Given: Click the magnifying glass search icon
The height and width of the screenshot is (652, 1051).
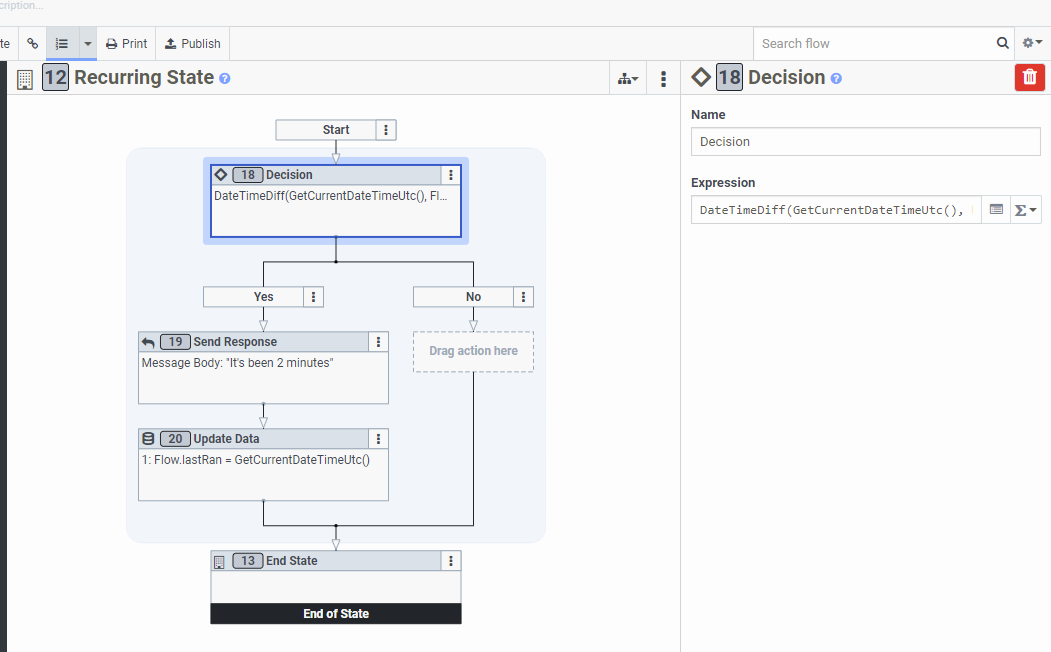Looking at the screenshot, I should (1002, 44).
